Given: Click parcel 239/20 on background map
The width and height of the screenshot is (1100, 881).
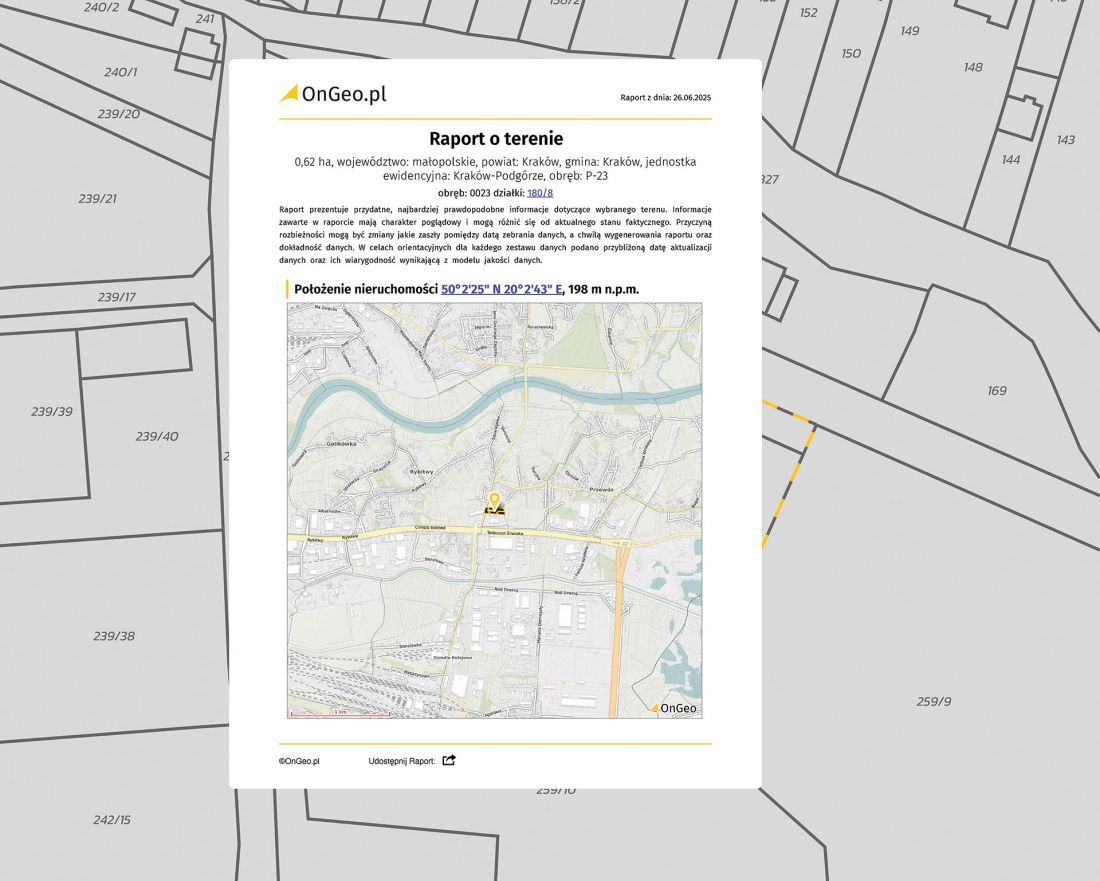Looking at the screenshot, I should point(119,114).
